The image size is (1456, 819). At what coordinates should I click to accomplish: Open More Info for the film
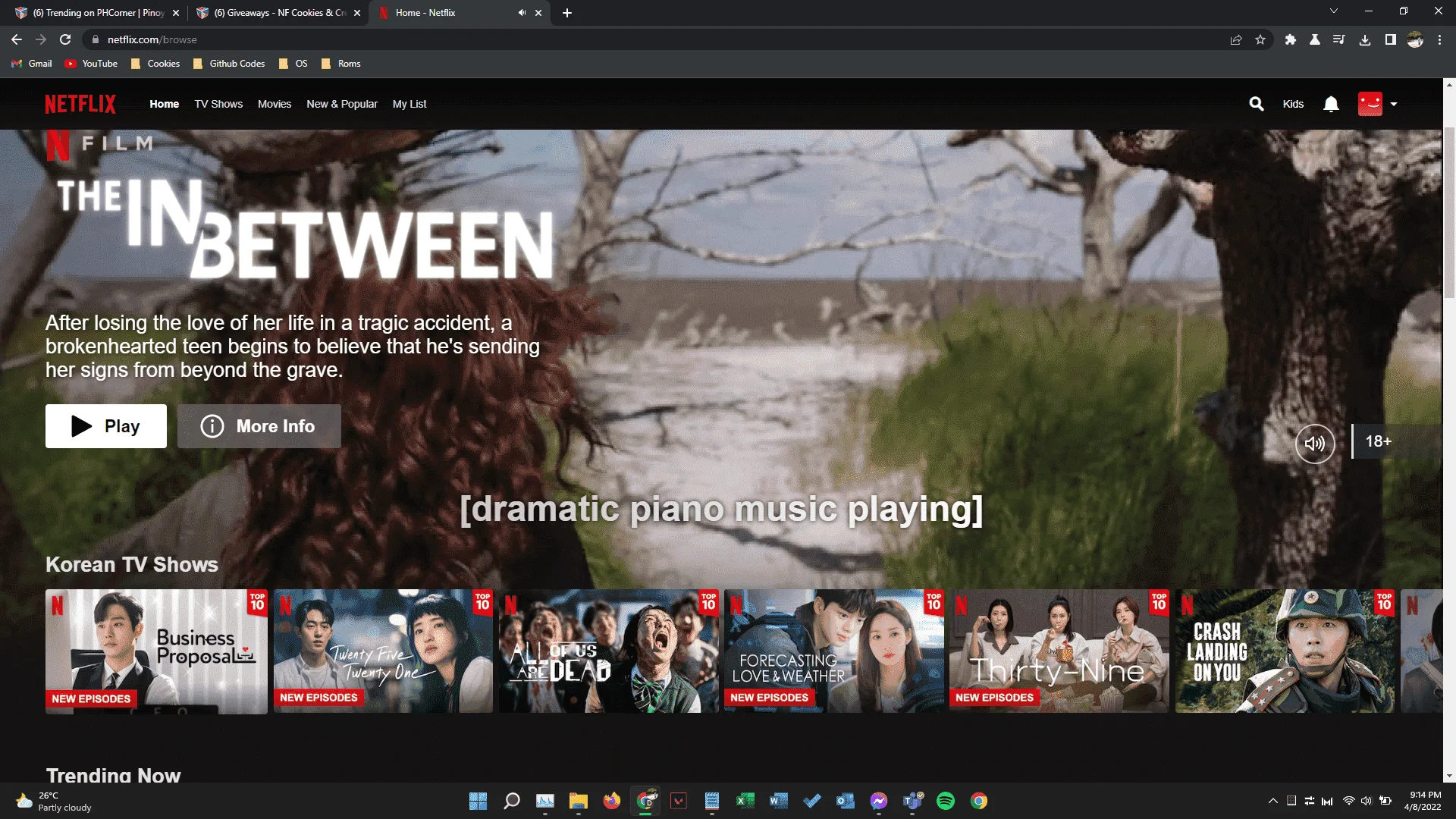click(x=259, y=426)
